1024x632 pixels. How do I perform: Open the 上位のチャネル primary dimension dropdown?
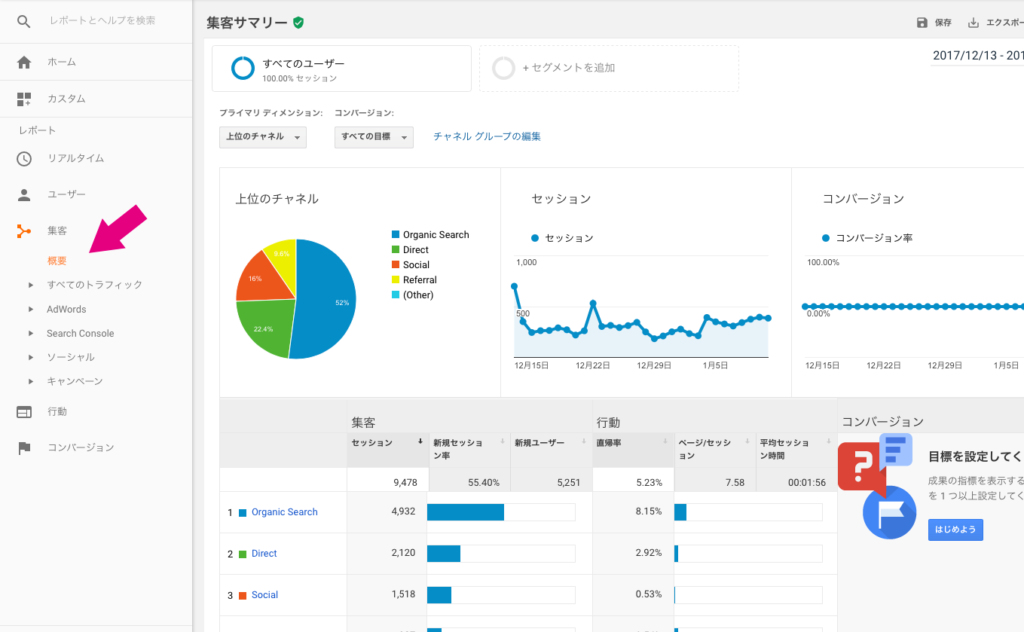tap(263, 137)
